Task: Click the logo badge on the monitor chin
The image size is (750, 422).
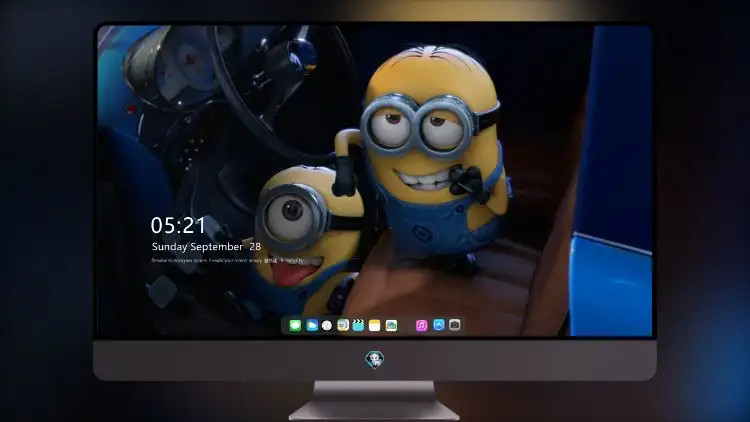Action: tap(375, 359)
